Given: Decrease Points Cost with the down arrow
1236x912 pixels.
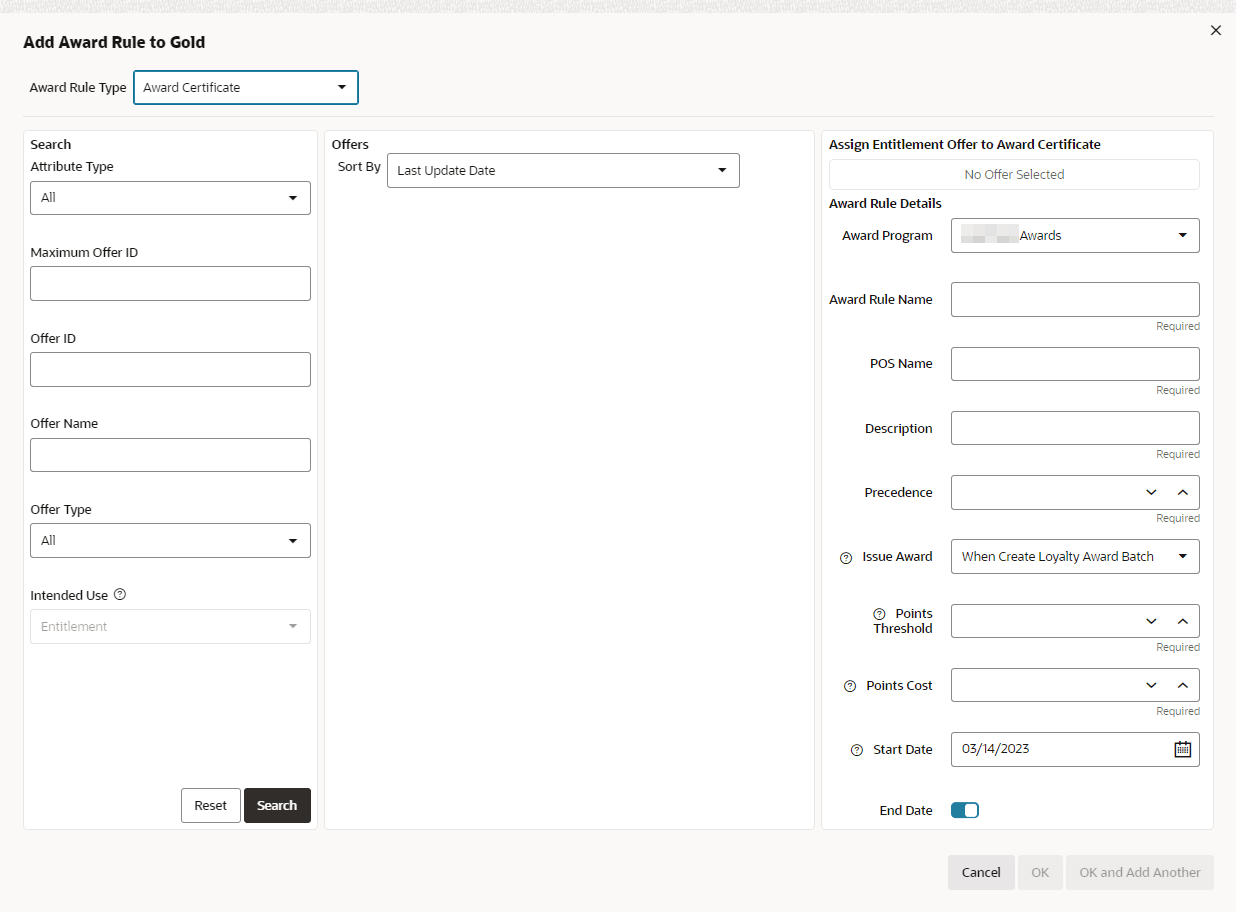Looking at the screenshot, I should pyautogui.click(x=1151, y=685).
